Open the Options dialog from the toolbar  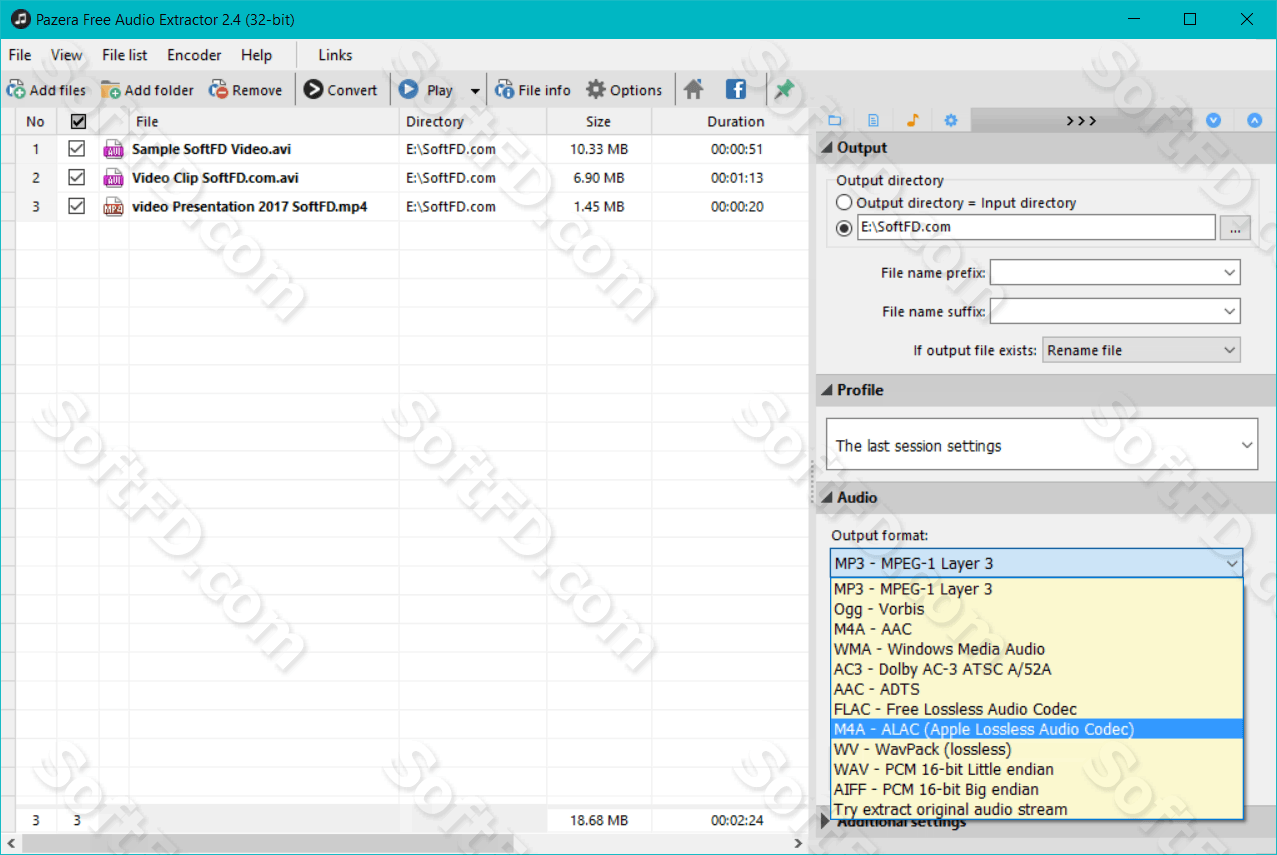click(624, 90)
